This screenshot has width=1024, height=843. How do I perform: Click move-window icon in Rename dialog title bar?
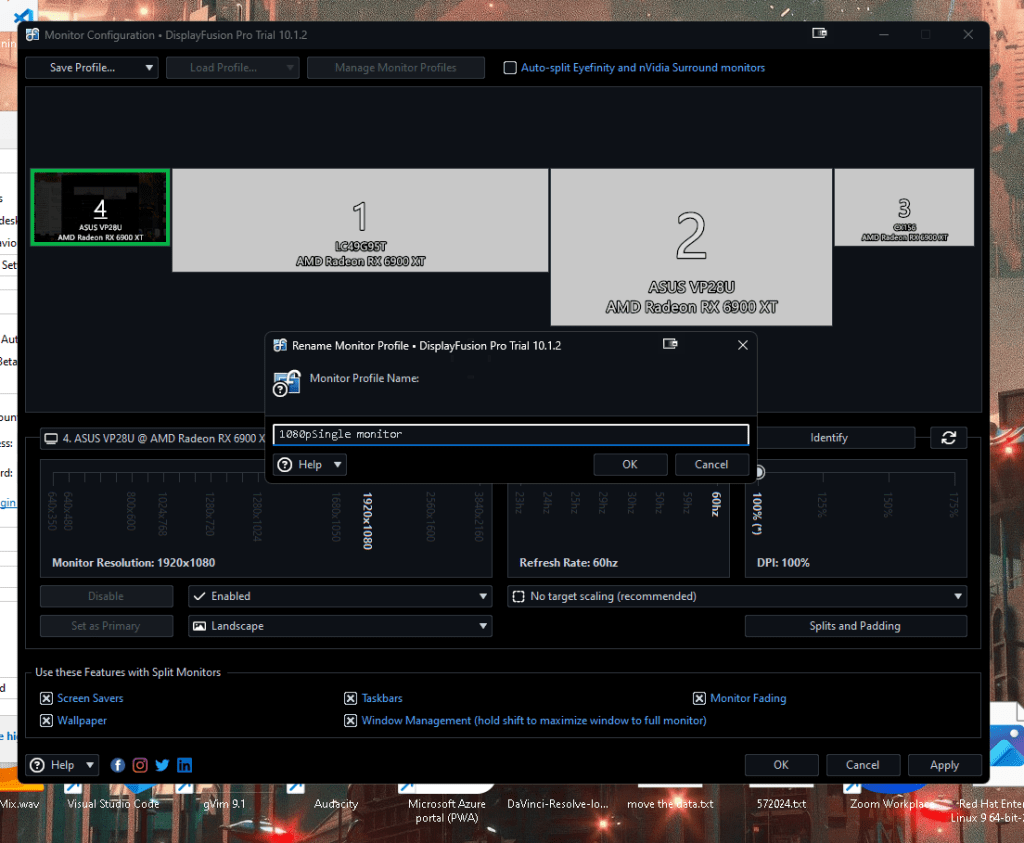click(670, 344)
